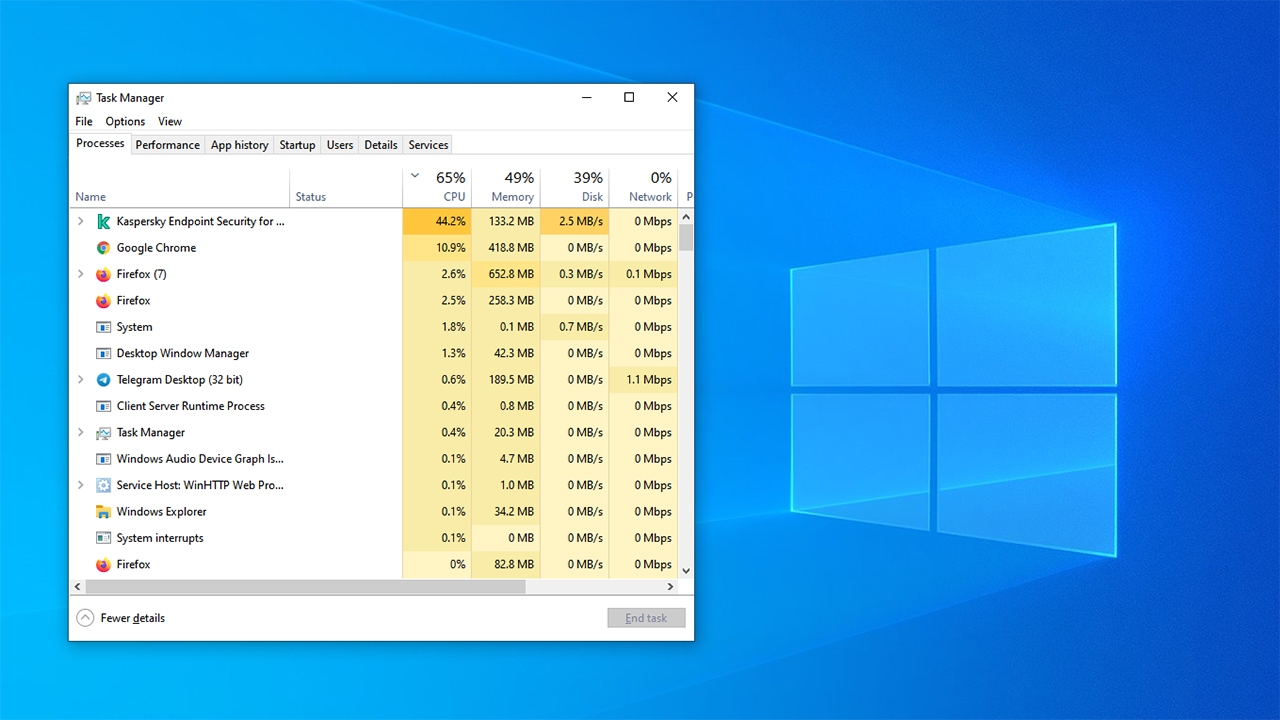
Task: Open the Services tab
Action: point(428,145)
